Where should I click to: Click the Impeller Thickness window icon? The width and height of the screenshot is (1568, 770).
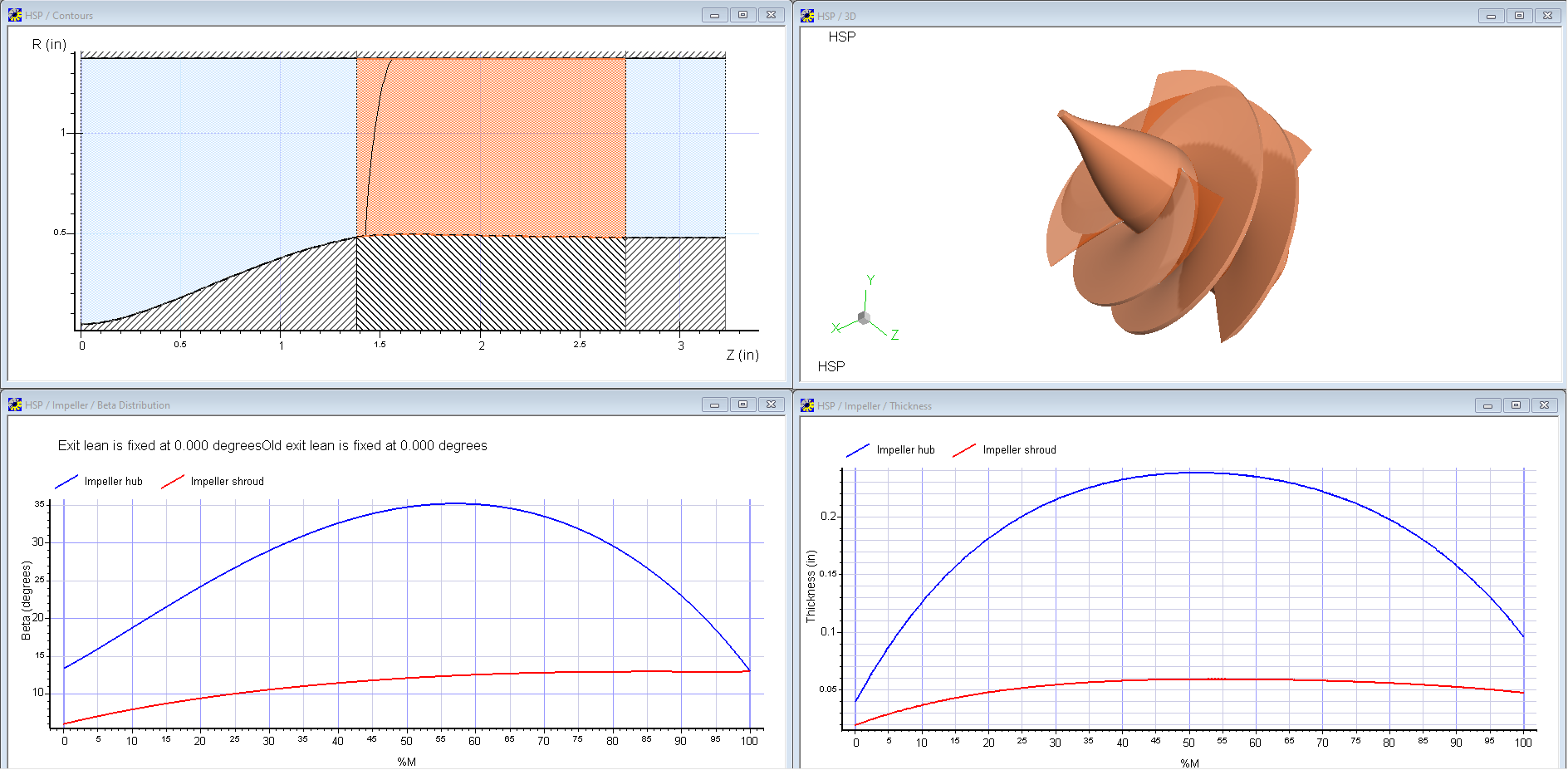(x=807, y=405)
